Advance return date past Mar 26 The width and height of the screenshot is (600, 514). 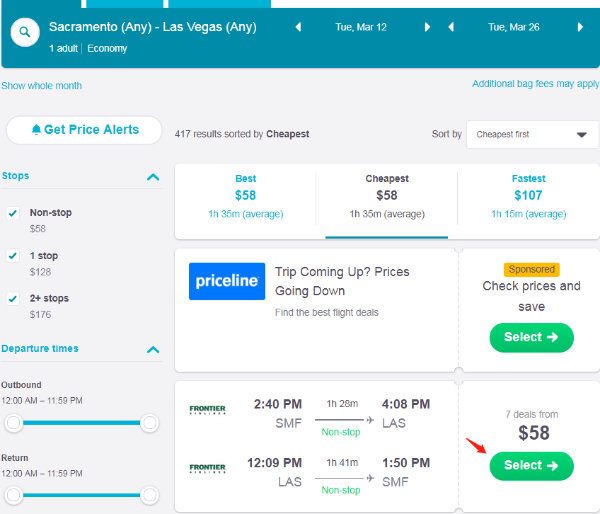point(580,27)
